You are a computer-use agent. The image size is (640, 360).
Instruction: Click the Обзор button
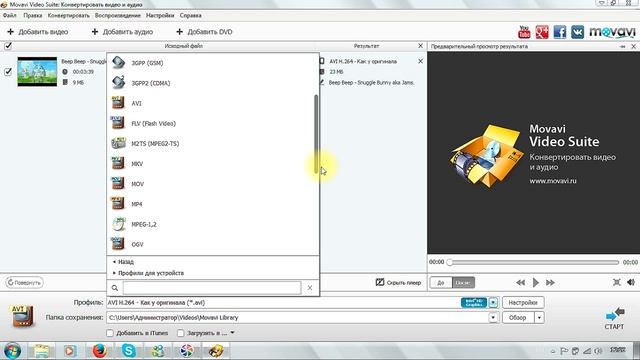click(518, 318)
